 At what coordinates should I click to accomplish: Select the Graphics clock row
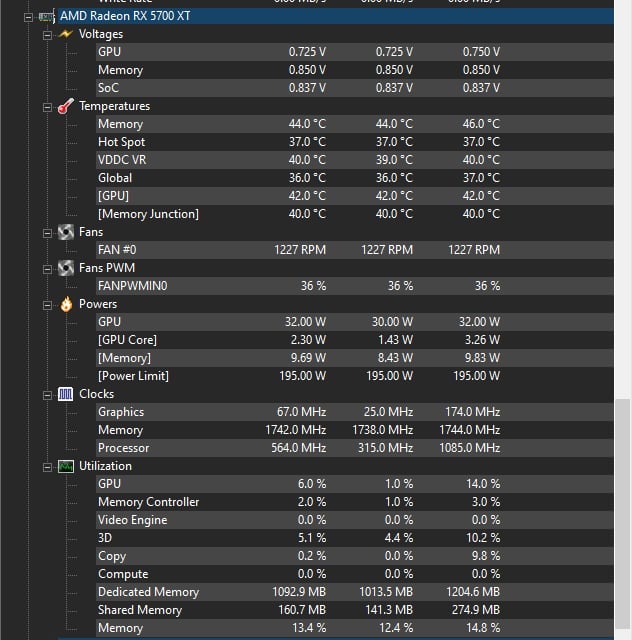point(354,412)
